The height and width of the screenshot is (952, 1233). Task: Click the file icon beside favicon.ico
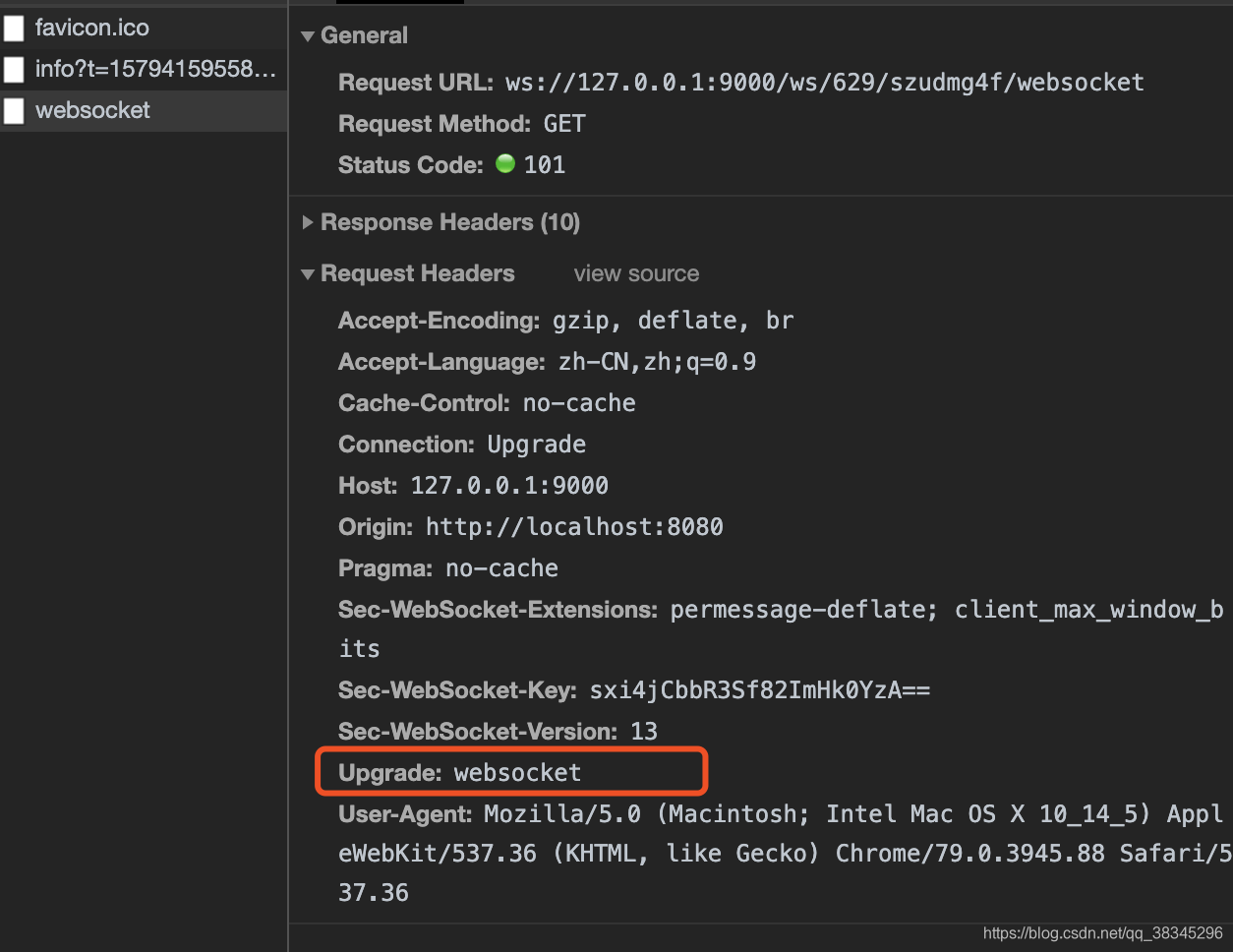pos(14,29)
